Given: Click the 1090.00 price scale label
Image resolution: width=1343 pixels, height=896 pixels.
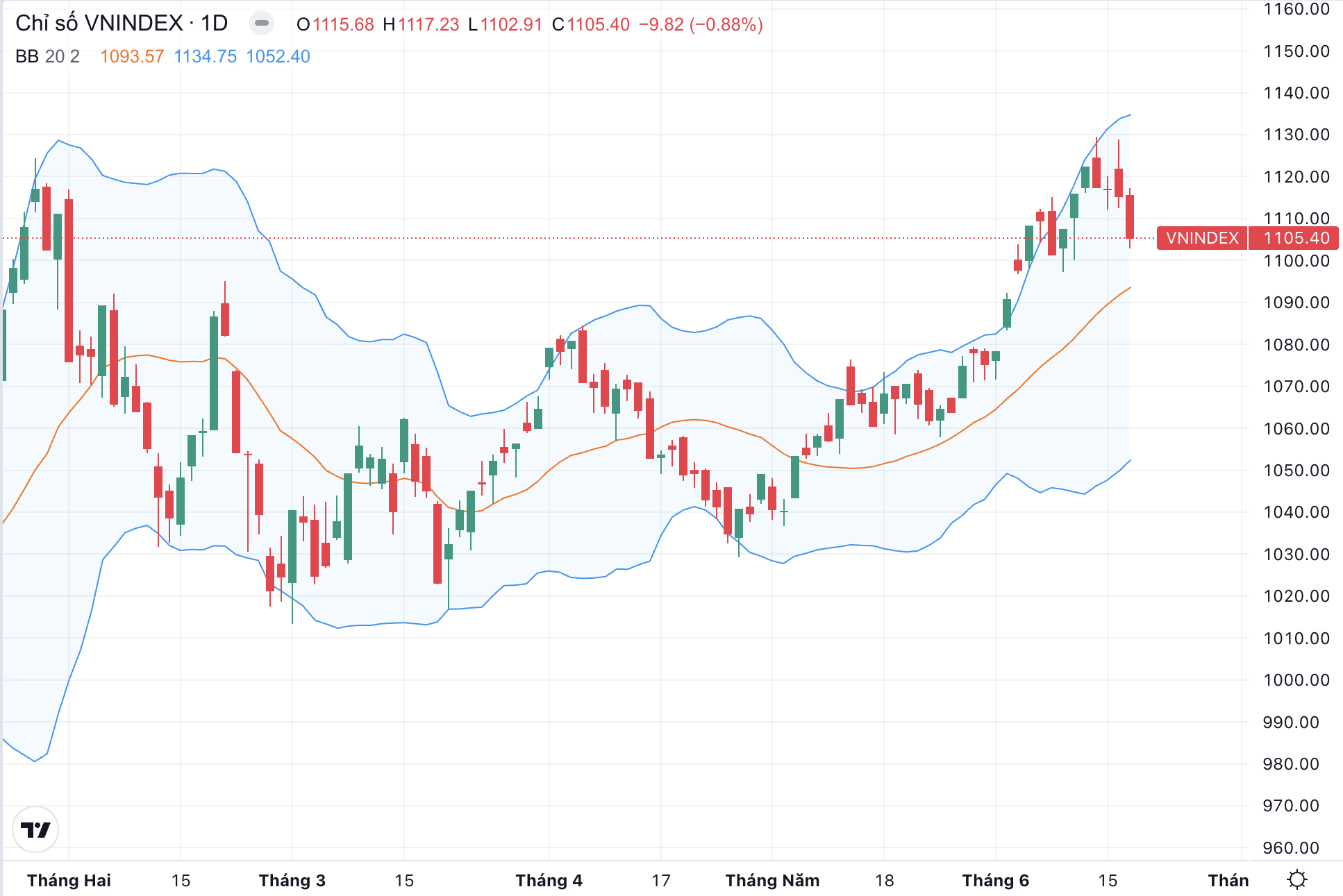Looking at the screenshot, I should click(x=1296, y=303).
